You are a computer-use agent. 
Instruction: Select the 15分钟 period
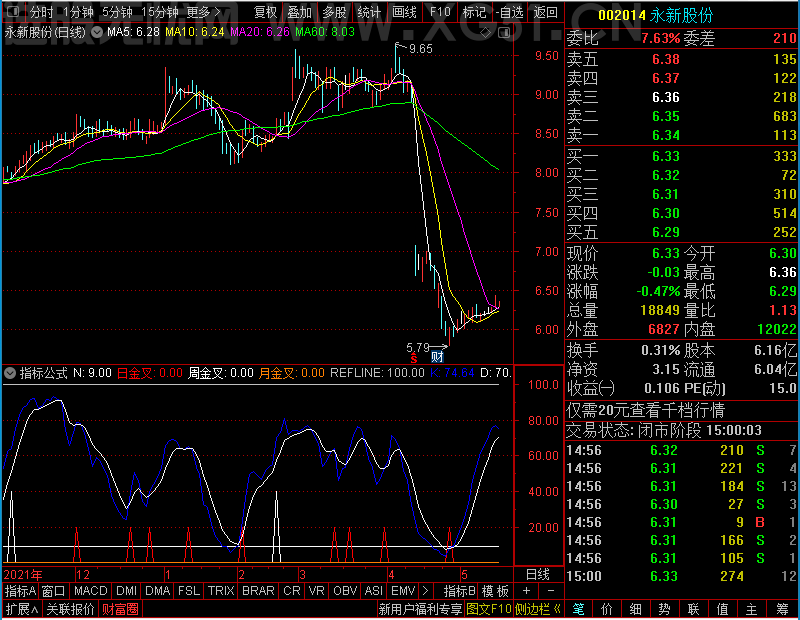coord(160,12)
